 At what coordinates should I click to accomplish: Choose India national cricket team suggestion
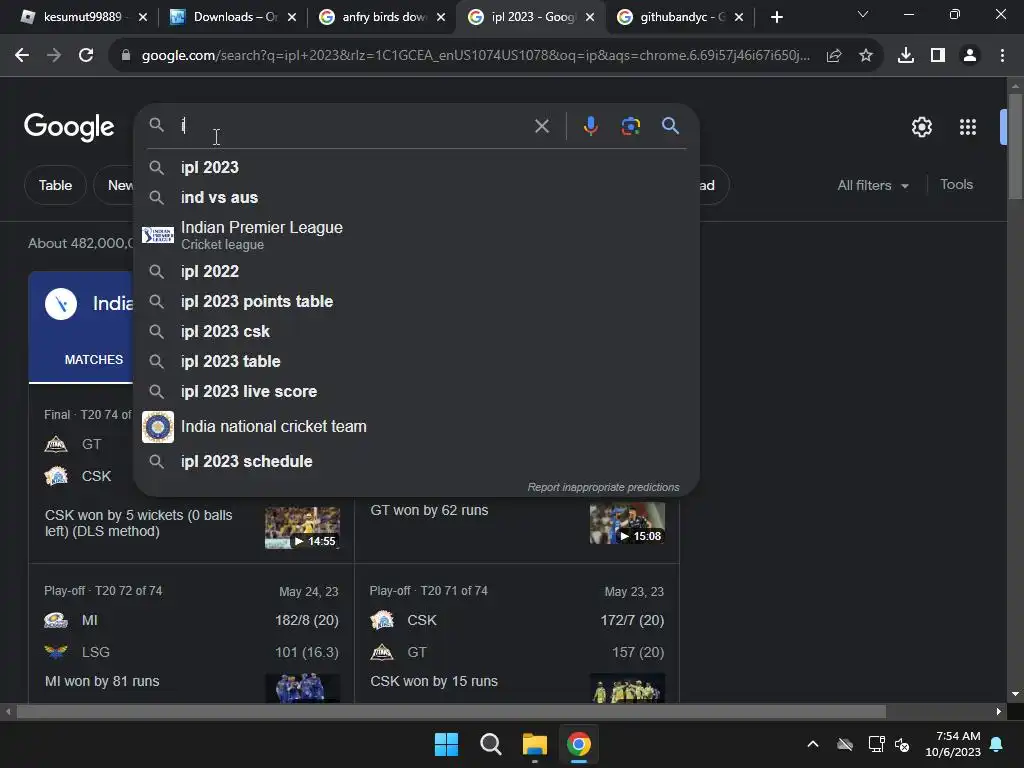click(x=416, y=426)
